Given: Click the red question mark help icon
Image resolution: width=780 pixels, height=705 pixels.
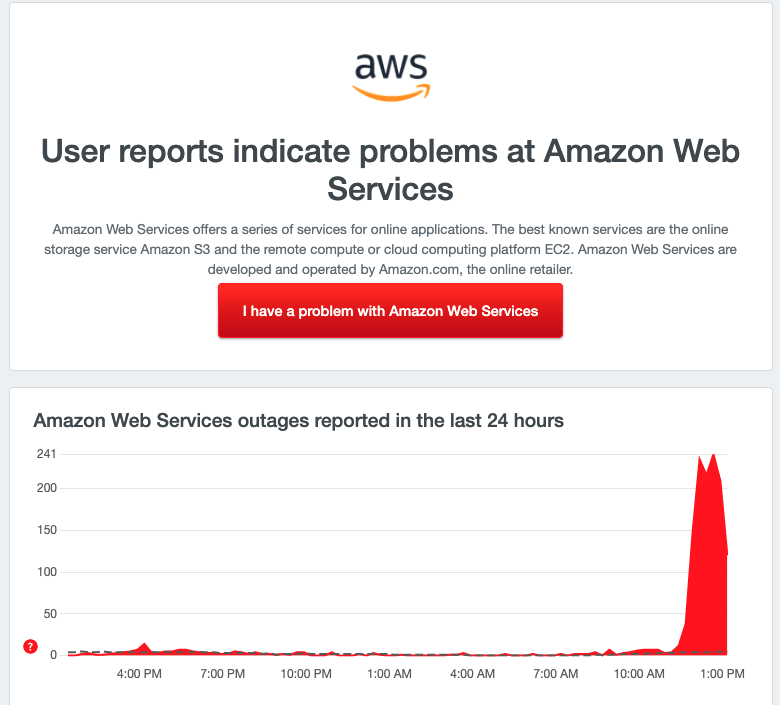Looking at the screenshot, I should click(x=30, y=646).
